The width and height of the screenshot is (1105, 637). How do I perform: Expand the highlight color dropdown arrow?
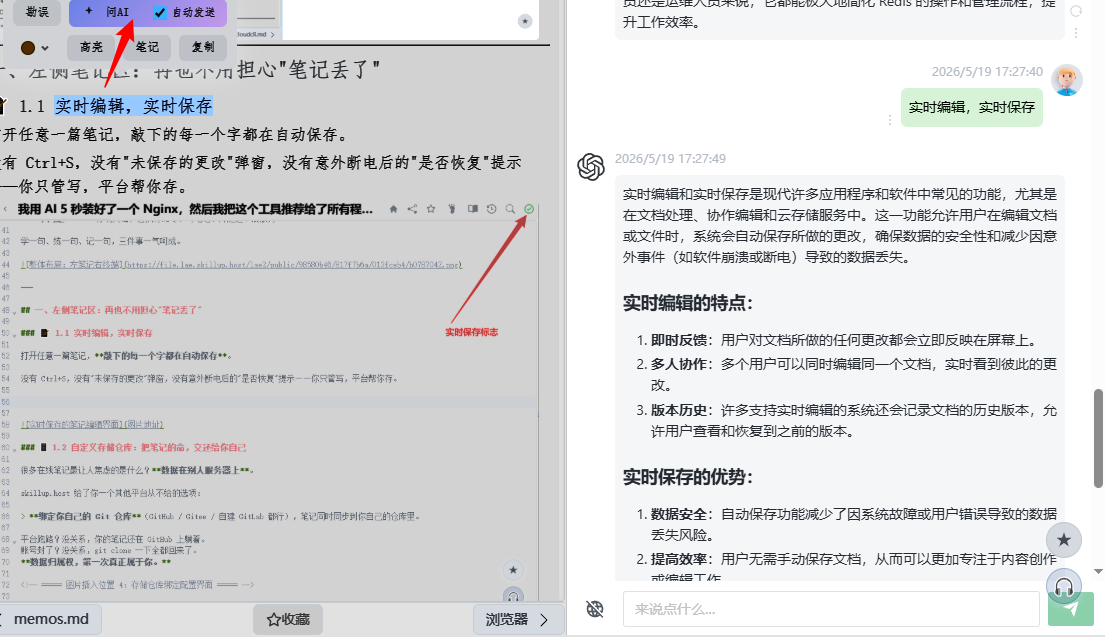tap(45, 49)
